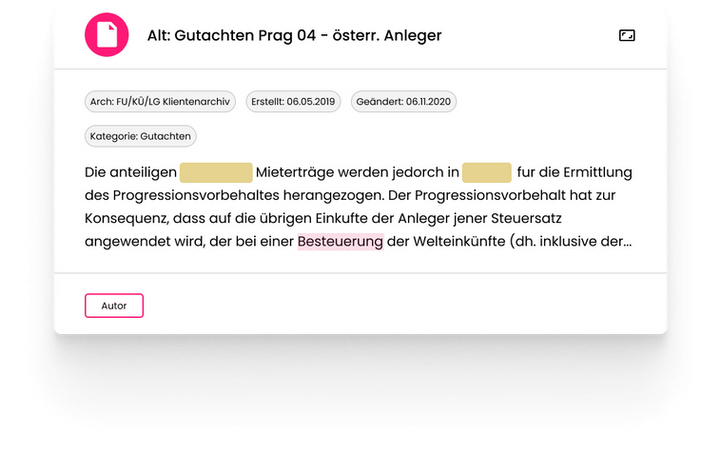Click the yellow redacted block before Mieterträge
Image resolution: width=720 pixels, height=456 pixels.
[216, 173]
